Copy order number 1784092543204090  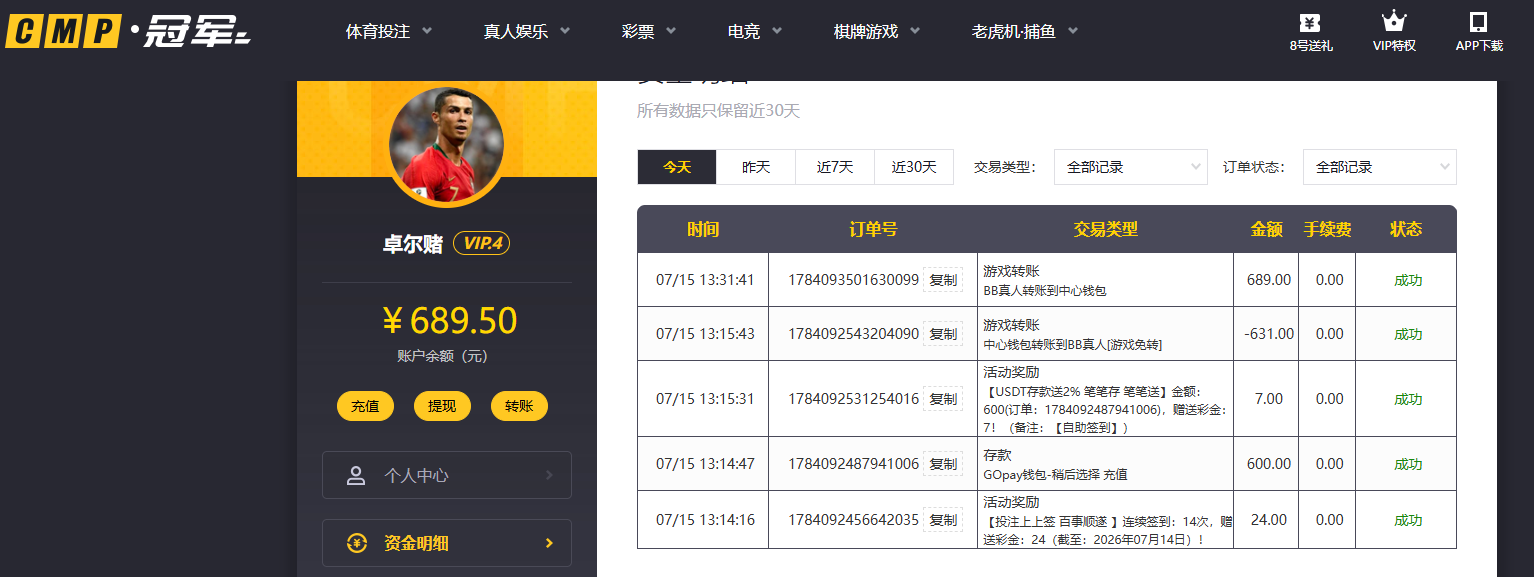[943, 334]
